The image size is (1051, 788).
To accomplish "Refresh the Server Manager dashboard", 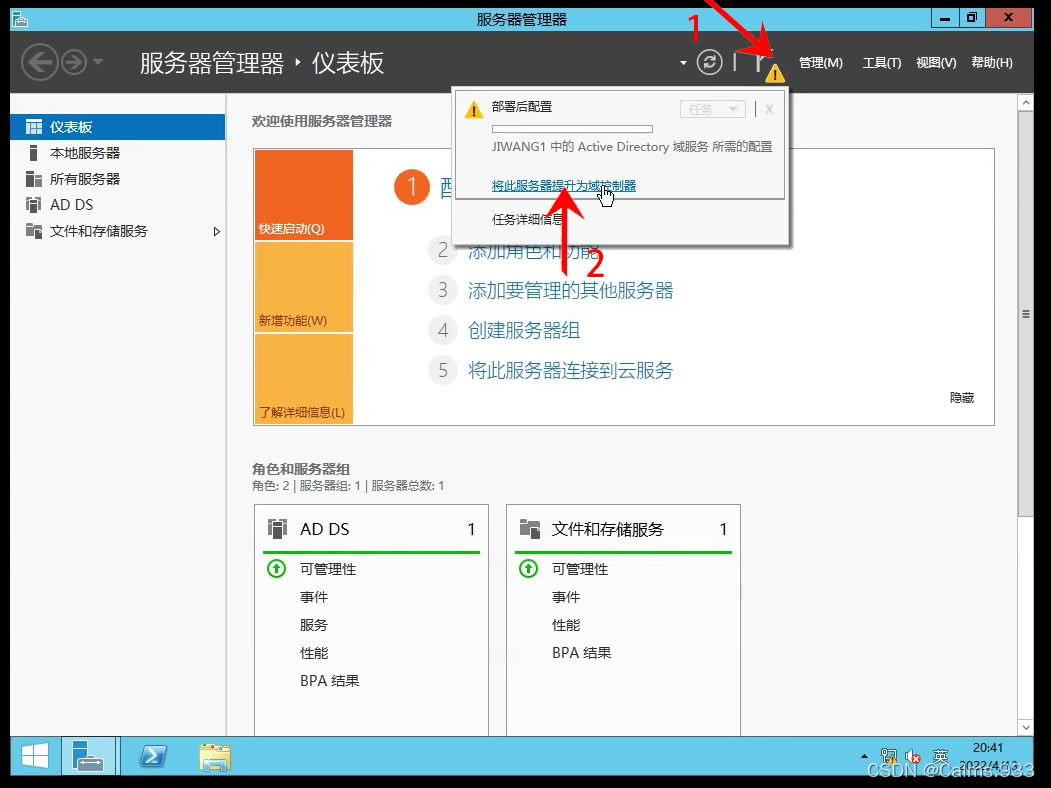I will pos(709,62).
